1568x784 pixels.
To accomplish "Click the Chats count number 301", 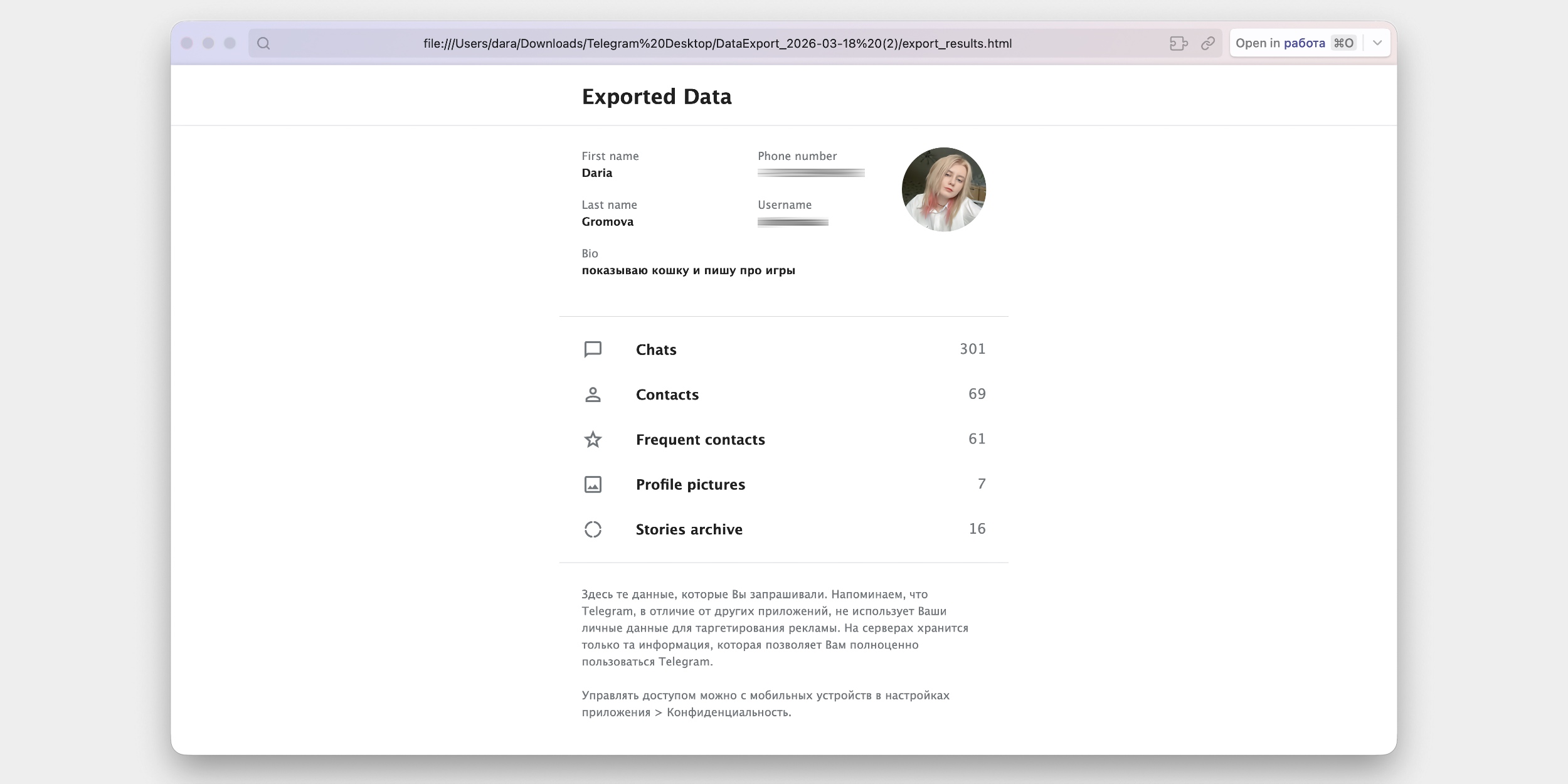I will [x=972, y=349].
